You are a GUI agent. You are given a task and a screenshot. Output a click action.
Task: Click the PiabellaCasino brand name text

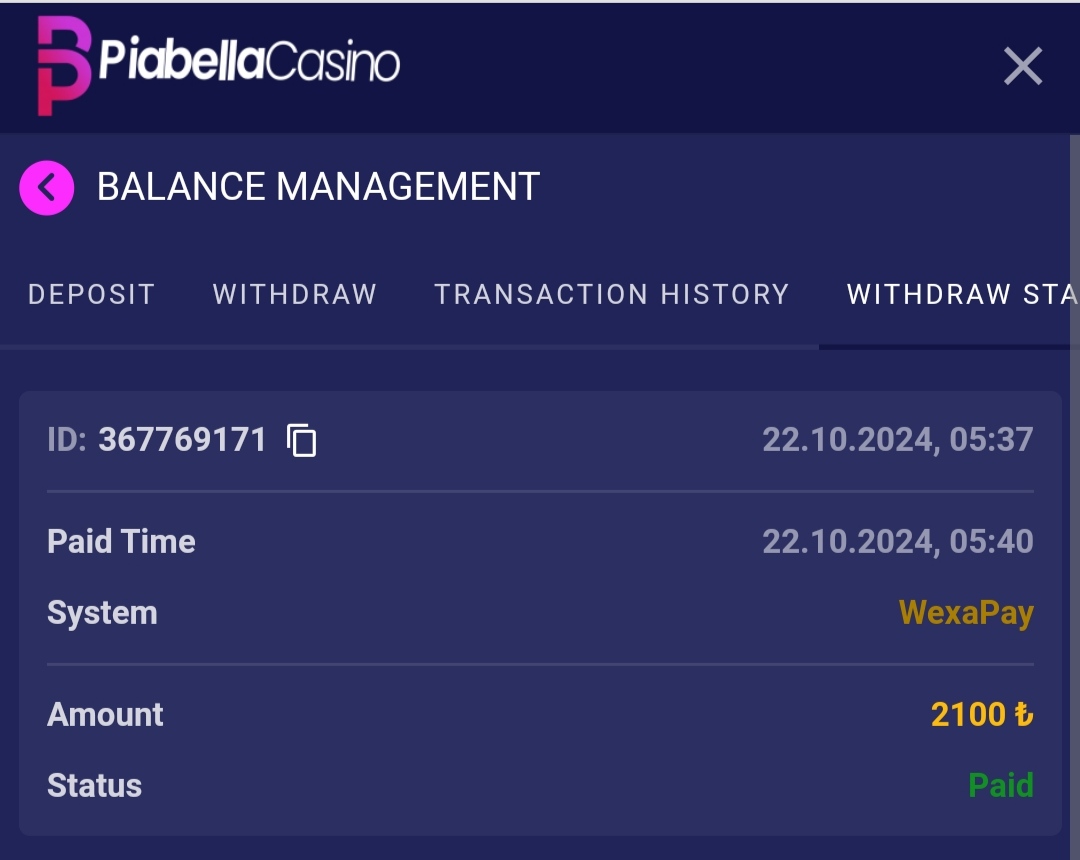249,63
